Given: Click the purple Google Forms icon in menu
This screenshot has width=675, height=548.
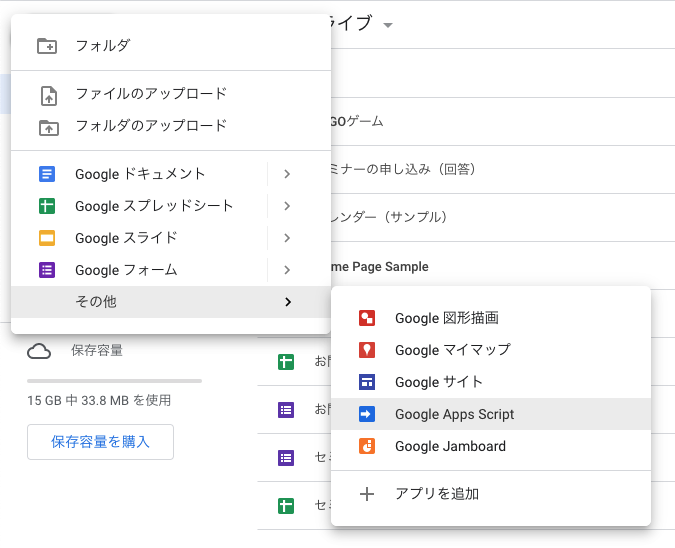Looking at the screenshot, I should click(x=47, y=270).
